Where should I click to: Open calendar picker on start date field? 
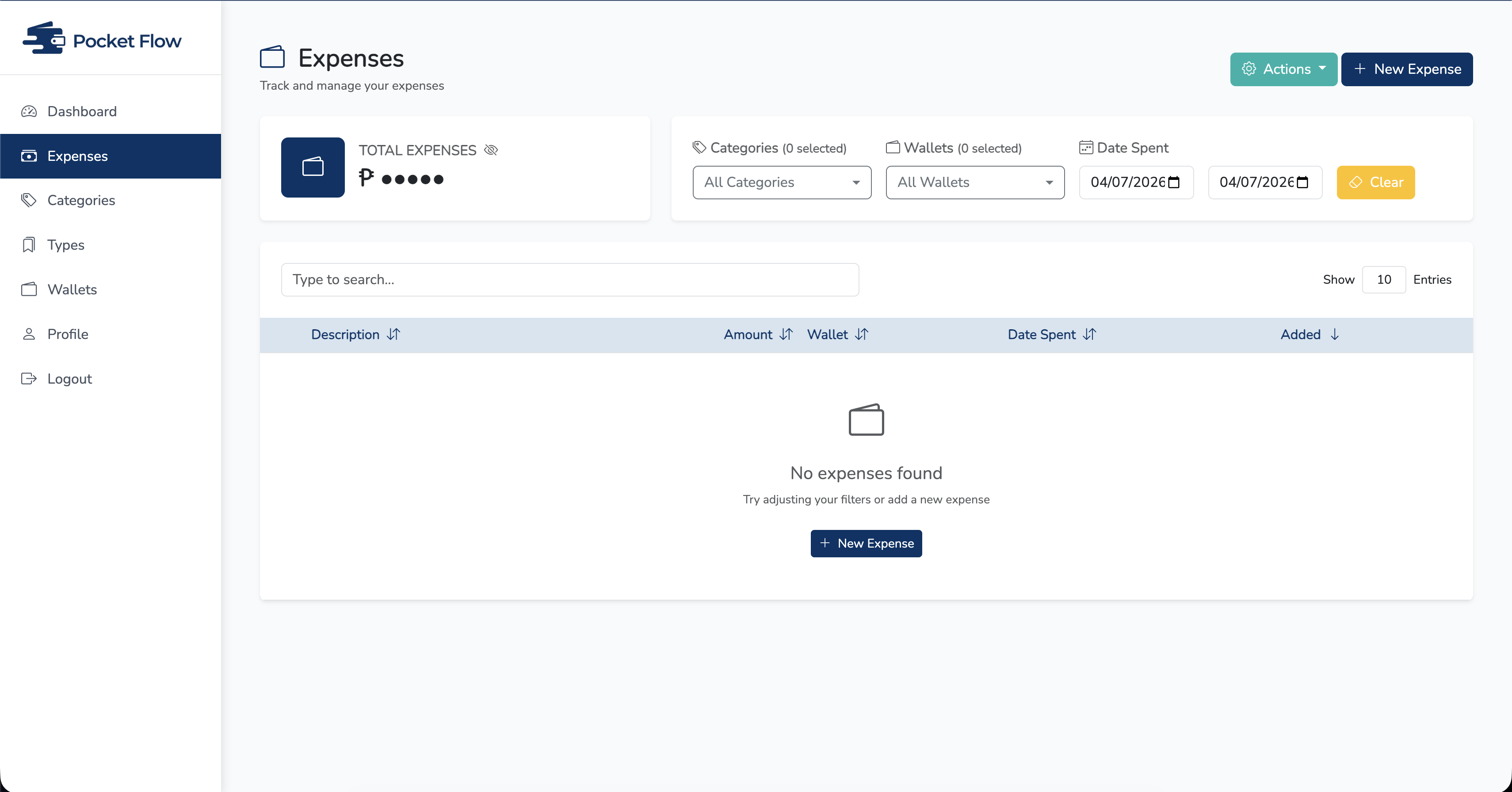1174,183
